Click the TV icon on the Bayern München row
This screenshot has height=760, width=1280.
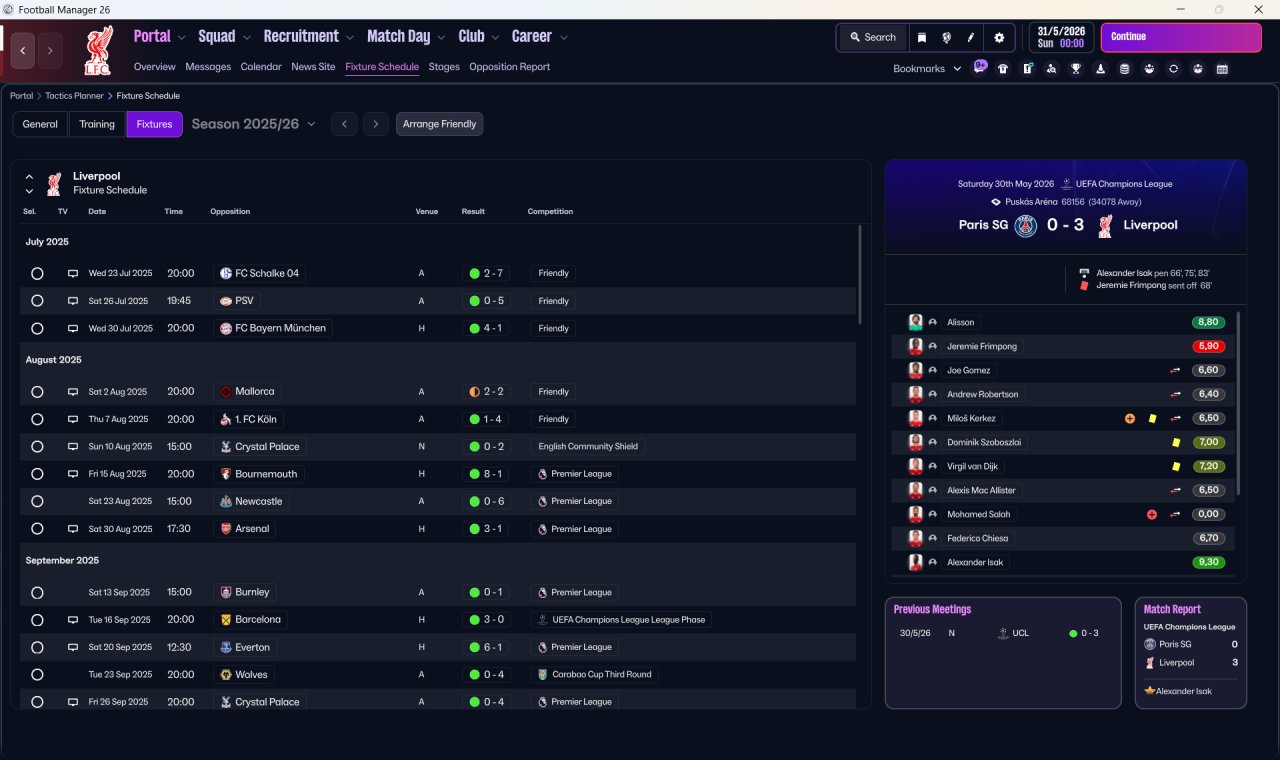click(x=73, y=328)
